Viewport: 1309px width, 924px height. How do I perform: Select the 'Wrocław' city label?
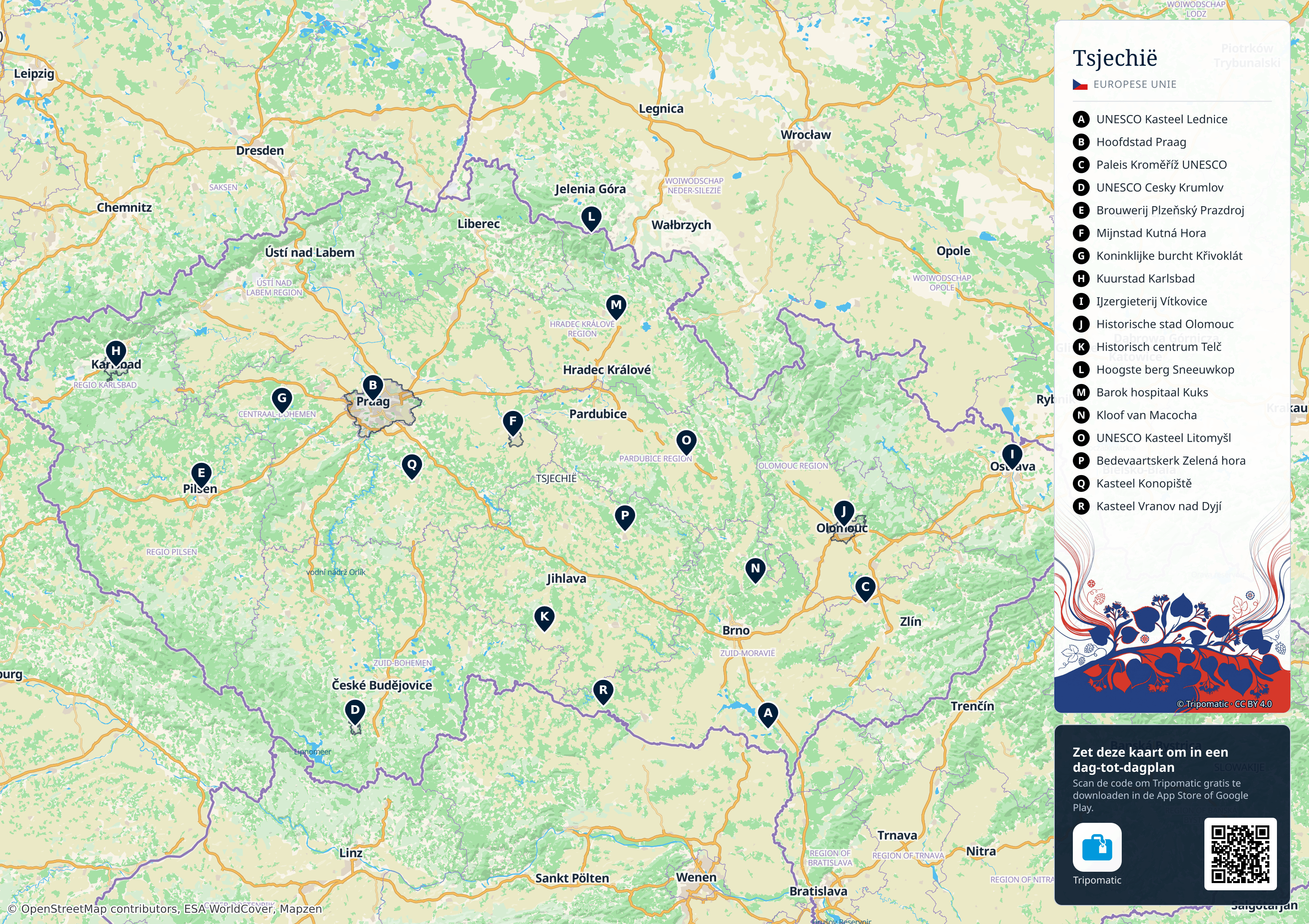[805, 134]
